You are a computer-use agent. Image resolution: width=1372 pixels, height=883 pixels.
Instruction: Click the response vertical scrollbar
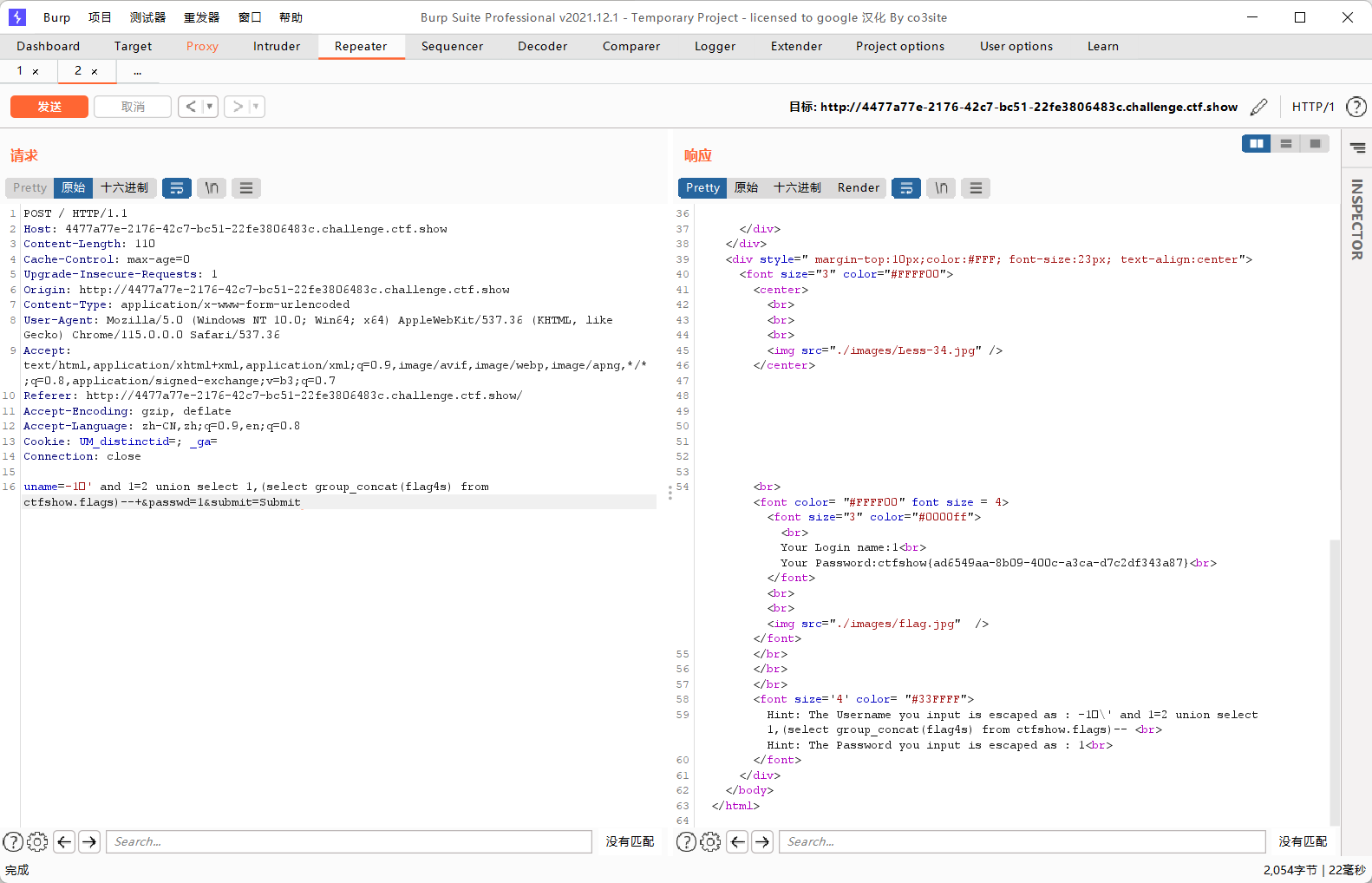coord(1335,682)
